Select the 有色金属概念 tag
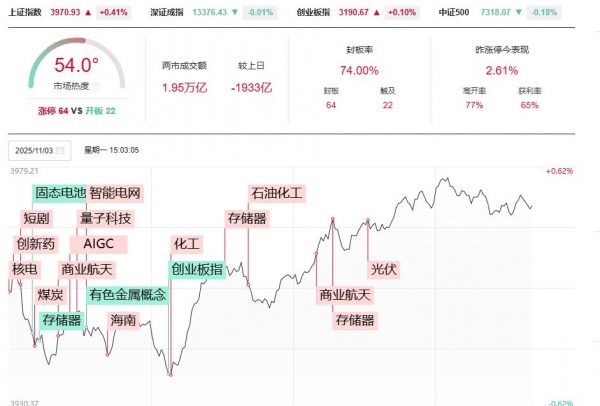The height and width of the screenshot is (406, 600). (x=127, y=295)
